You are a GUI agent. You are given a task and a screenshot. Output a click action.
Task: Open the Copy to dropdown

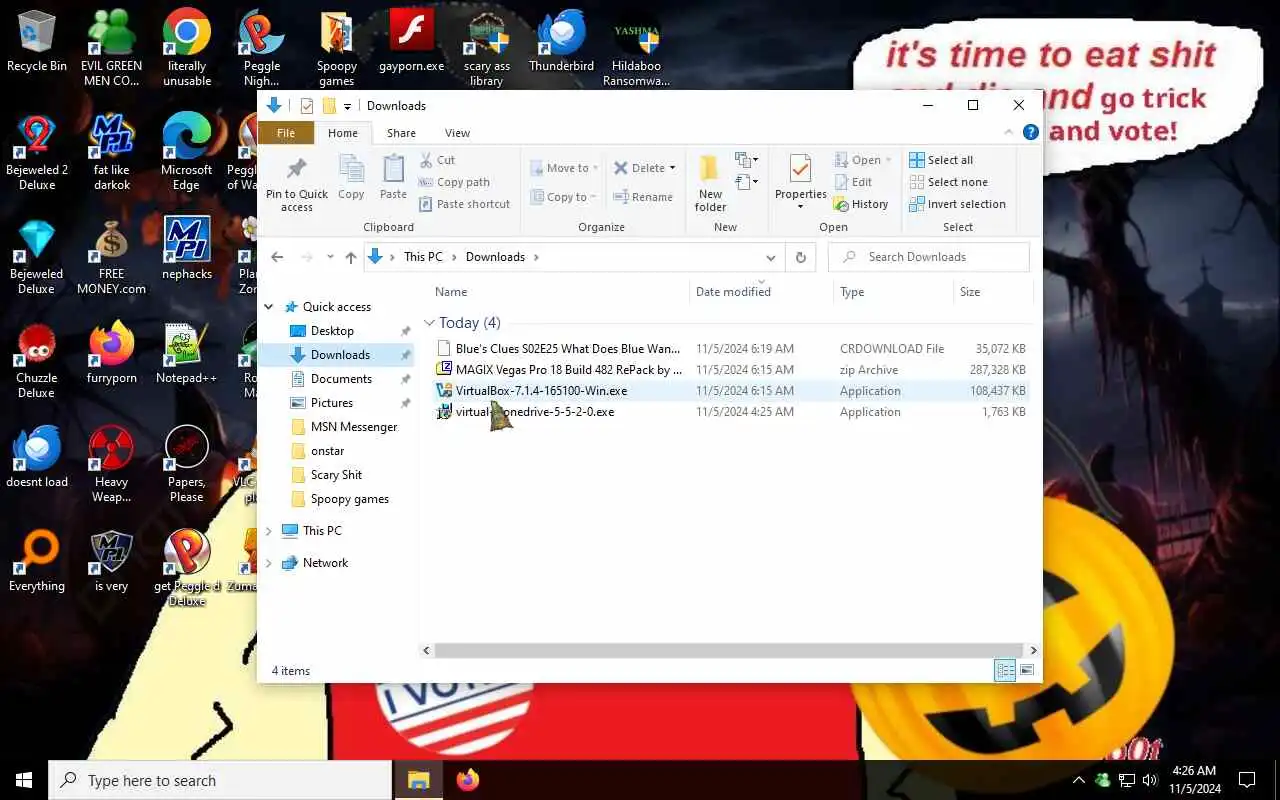click(x=563, y=197)
